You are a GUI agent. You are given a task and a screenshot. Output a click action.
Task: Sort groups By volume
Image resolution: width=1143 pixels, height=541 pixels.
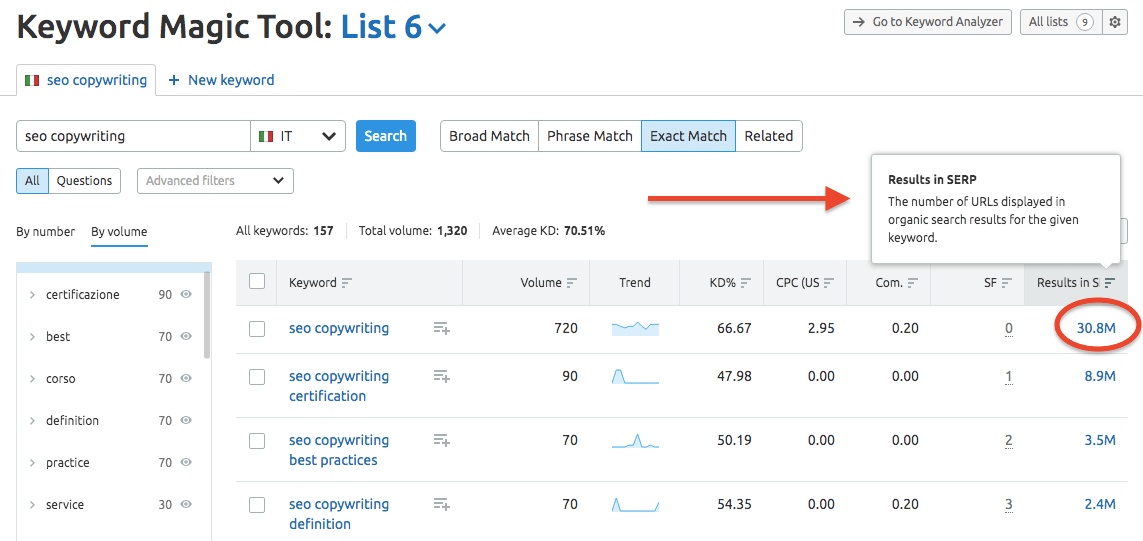pos(119,232)
